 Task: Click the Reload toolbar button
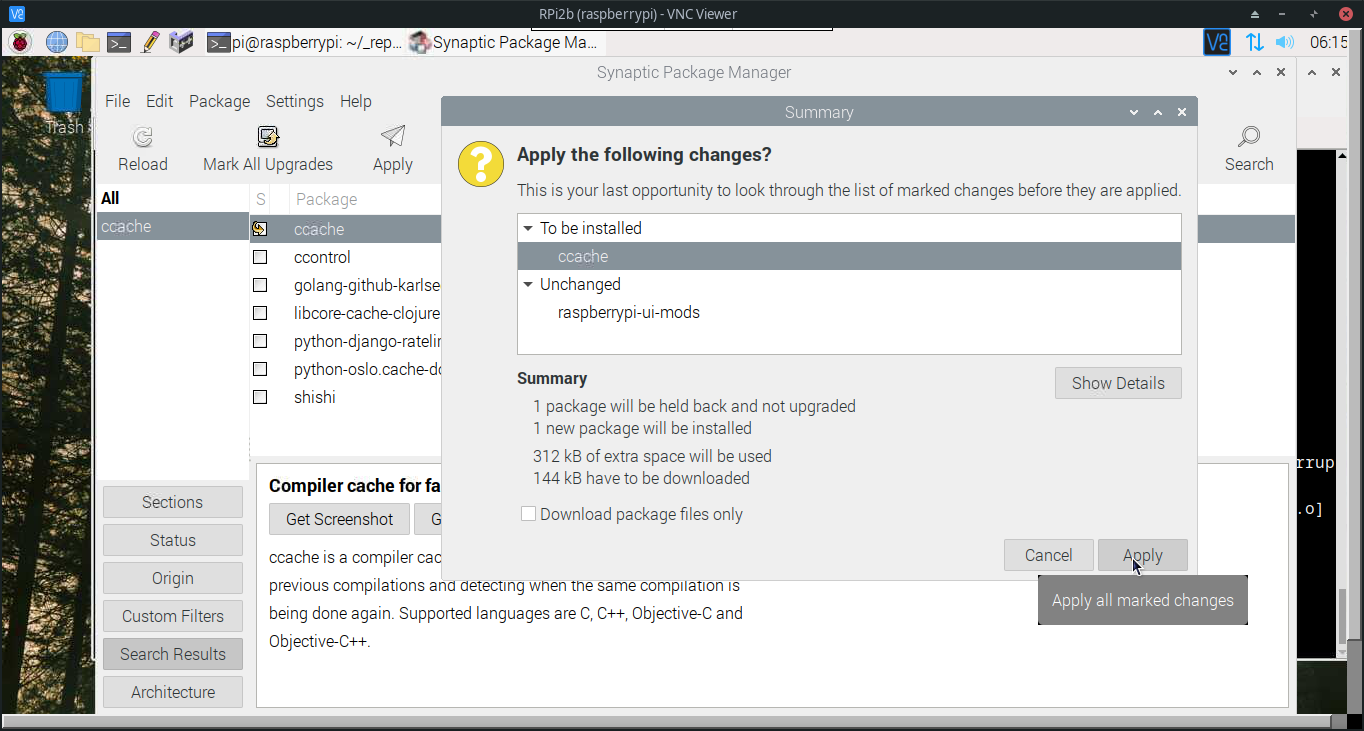pyautogui.click(x=143, y=149)
